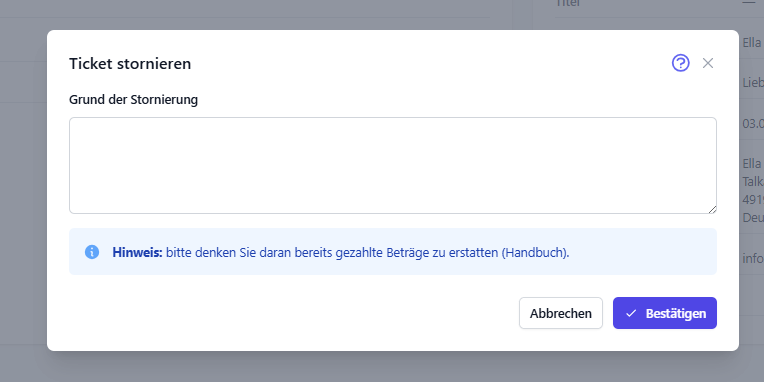Screen dimensions: 764x382
Task: Click the Abbrechen button
Action: coord(561,313)
